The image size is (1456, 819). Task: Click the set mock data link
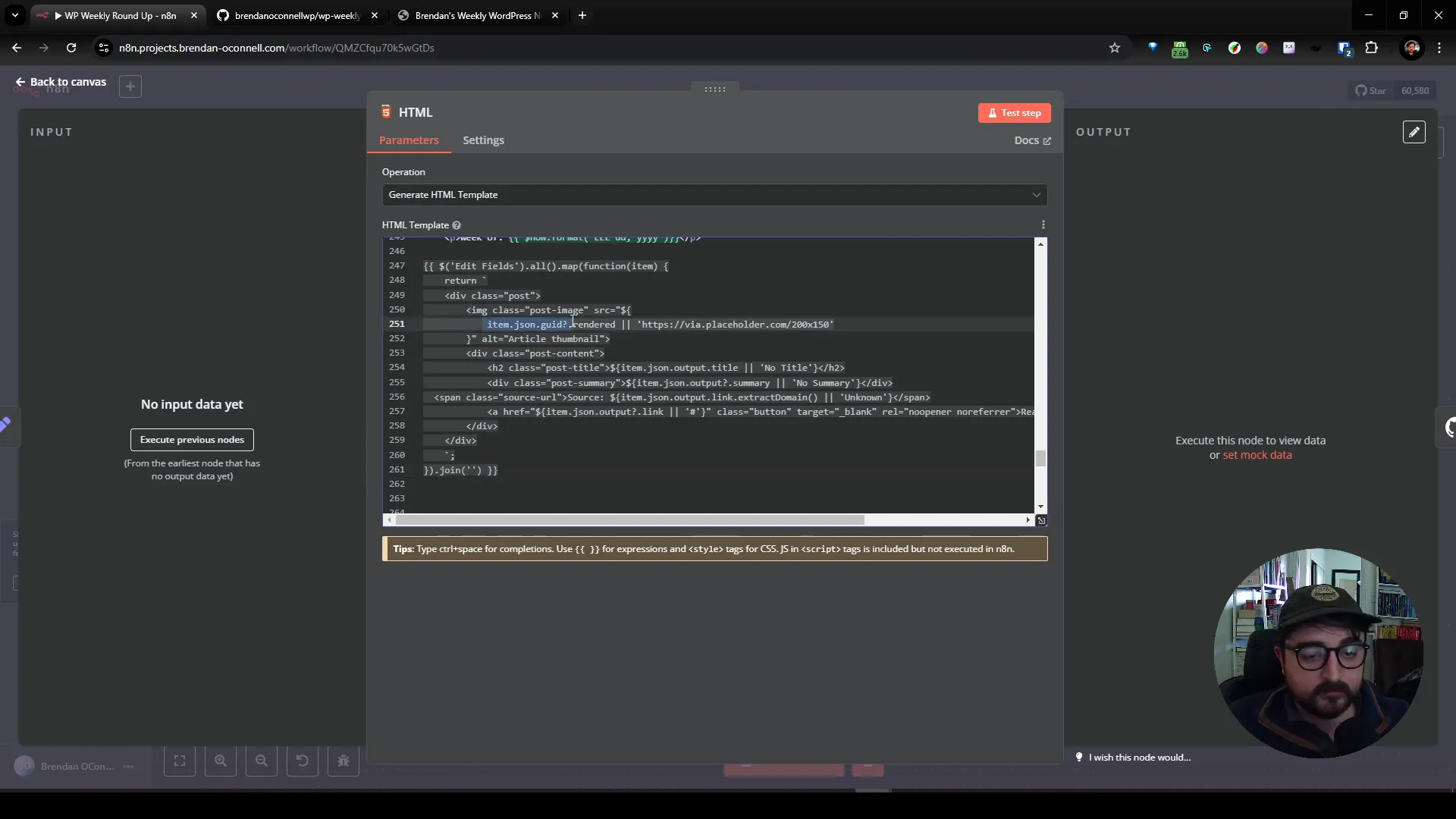(1257, 455)
